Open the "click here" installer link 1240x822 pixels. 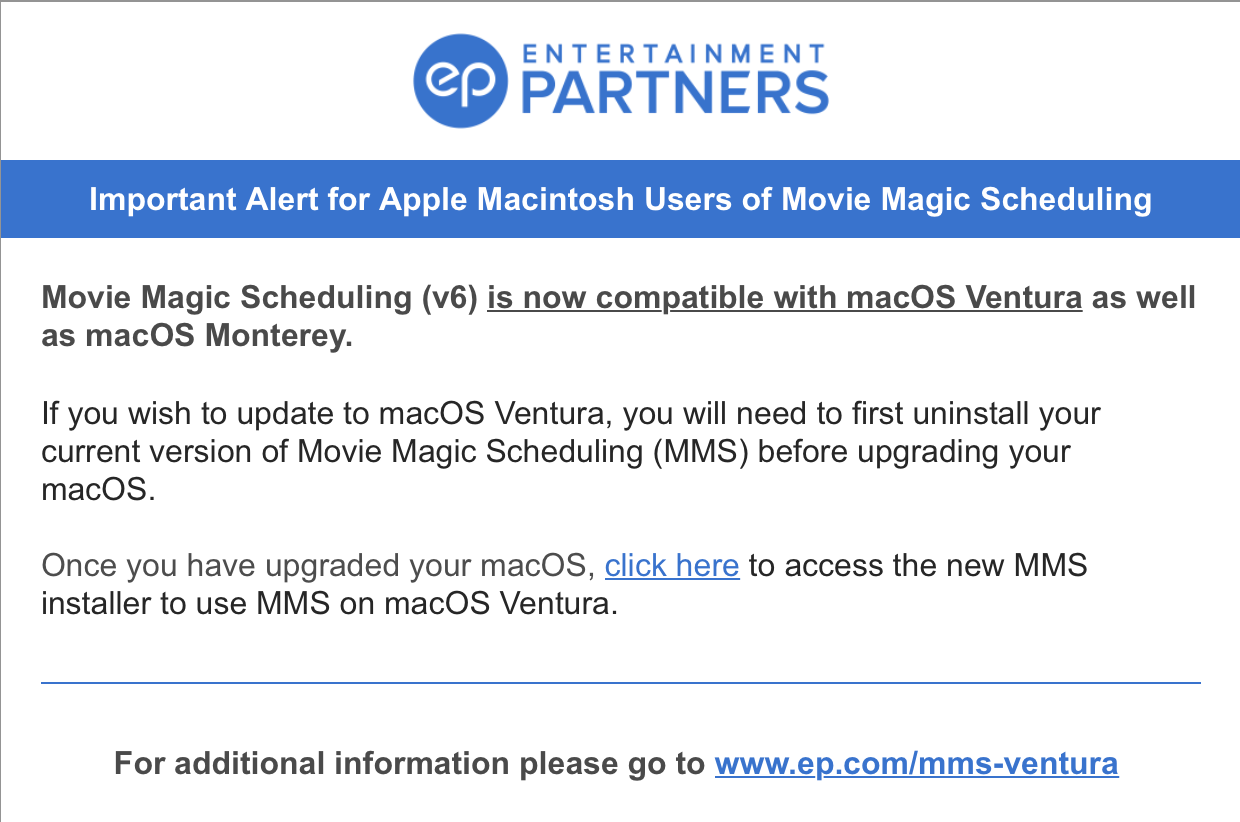point(672,566)
